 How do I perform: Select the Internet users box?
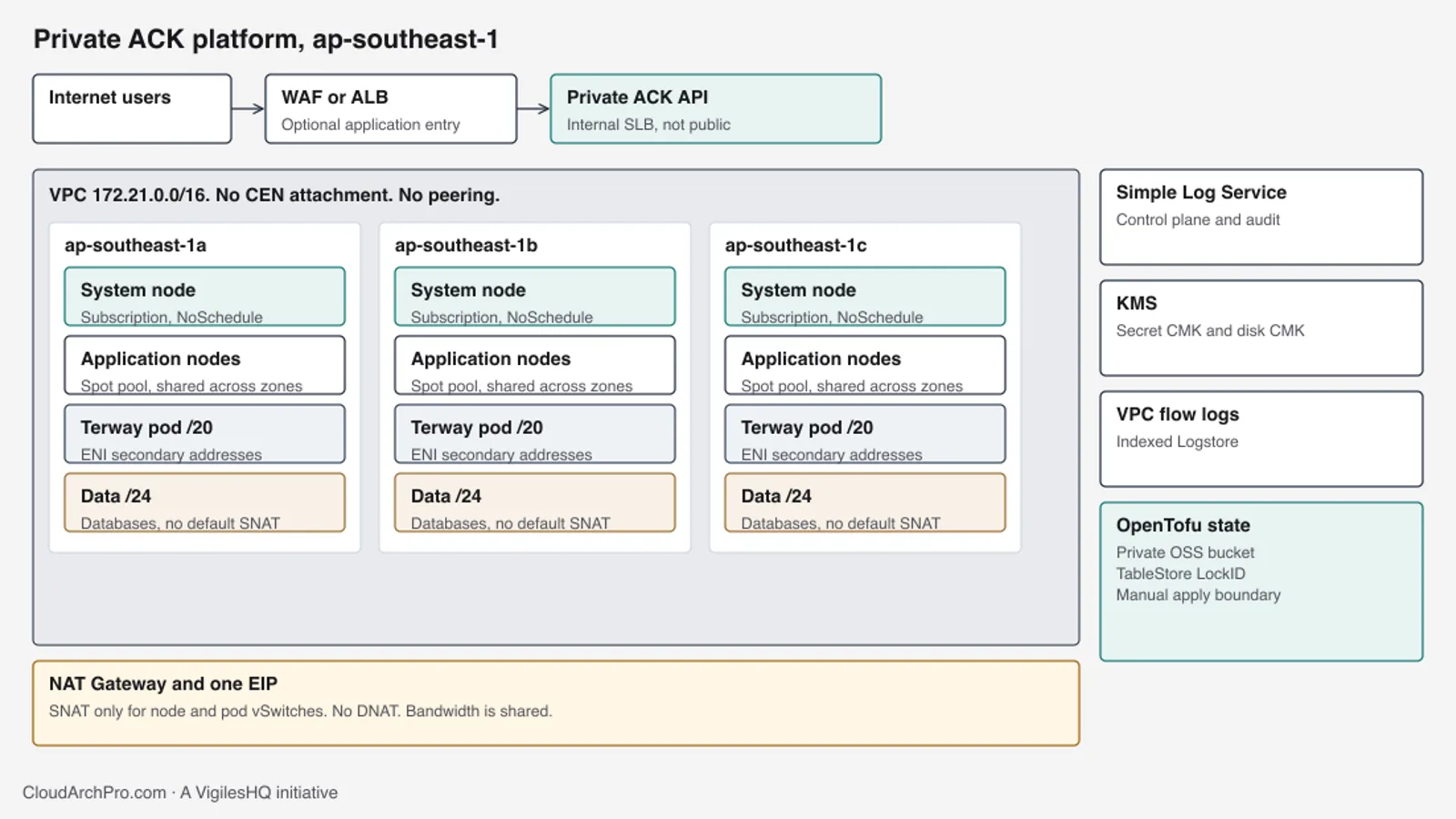coord(132,108)
